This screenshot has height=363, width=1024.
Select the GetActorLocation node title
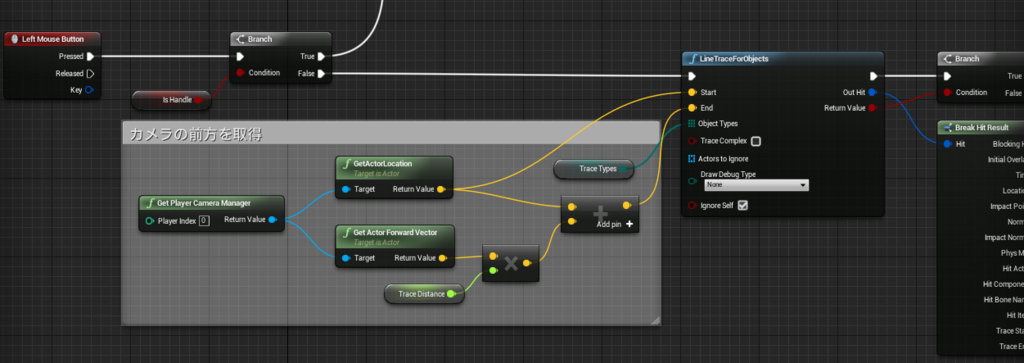(383, 163)
